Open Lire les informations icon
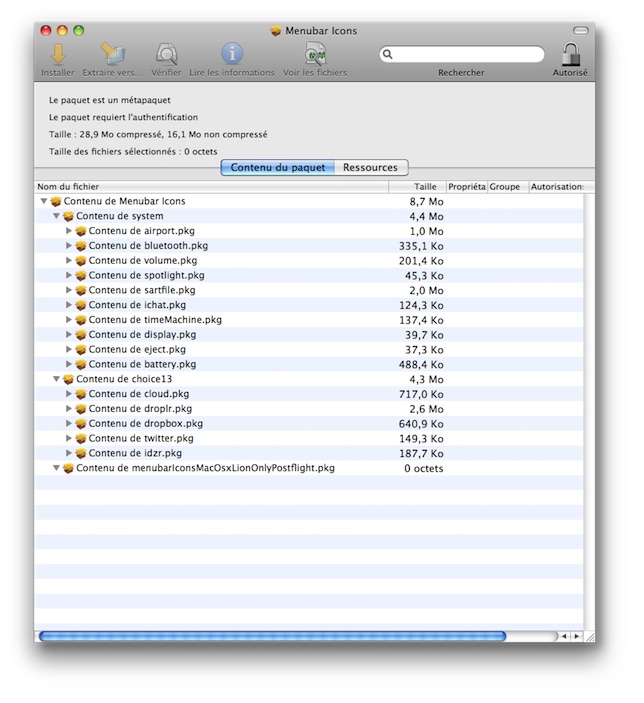 232,54
